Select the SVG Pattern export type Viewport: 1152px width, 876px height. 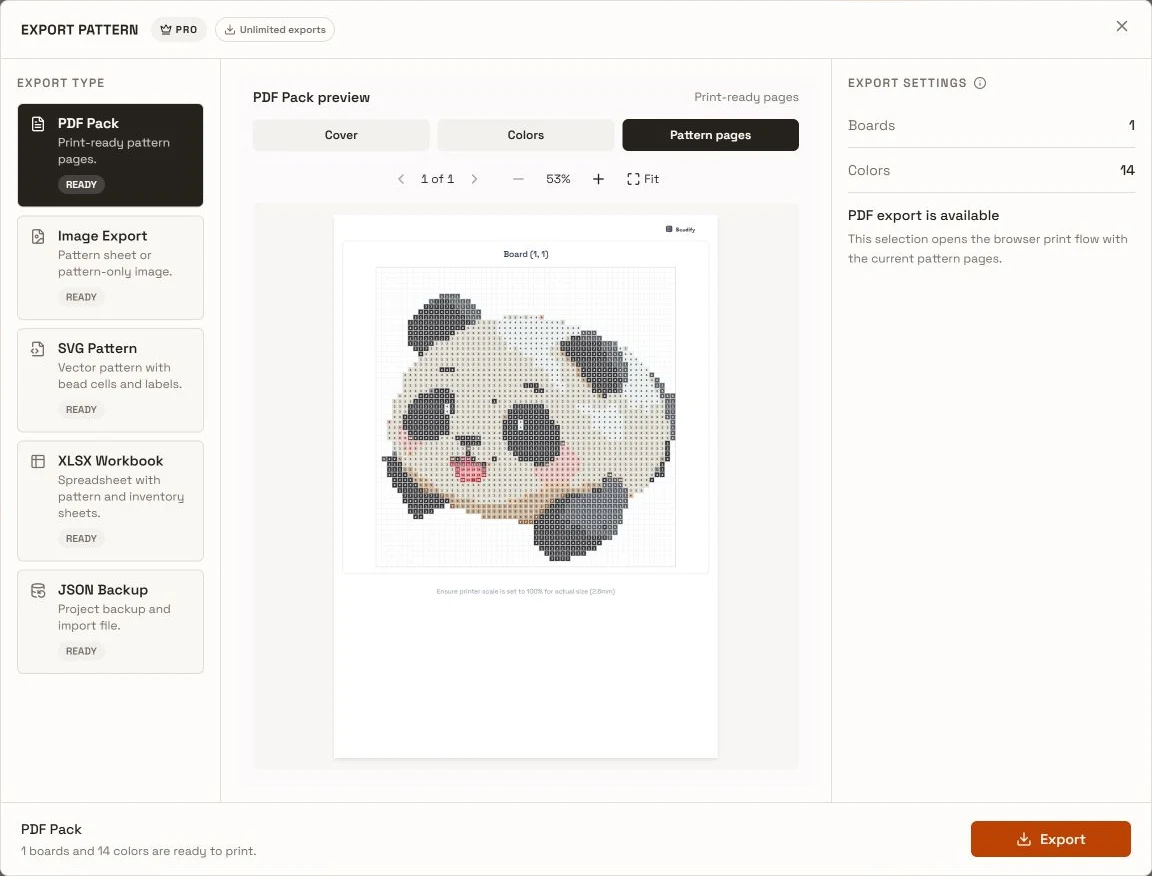click(x=110, y=380)
